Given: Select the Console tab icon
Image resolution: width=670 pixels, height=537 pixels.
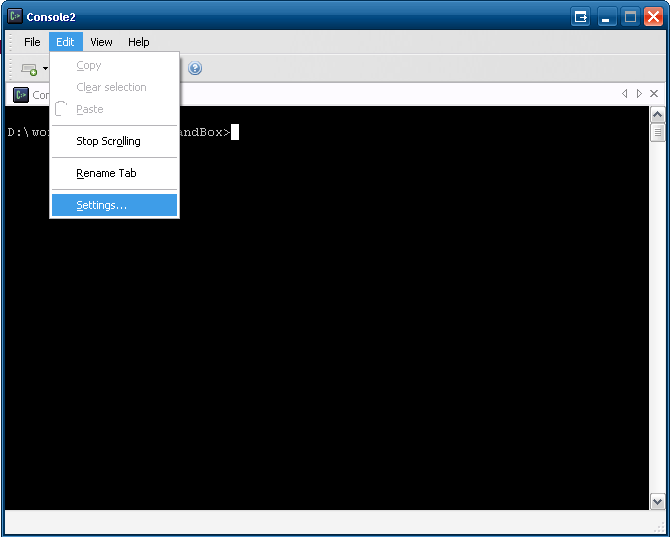Looking at the screenshot, I should pos(21,94).
